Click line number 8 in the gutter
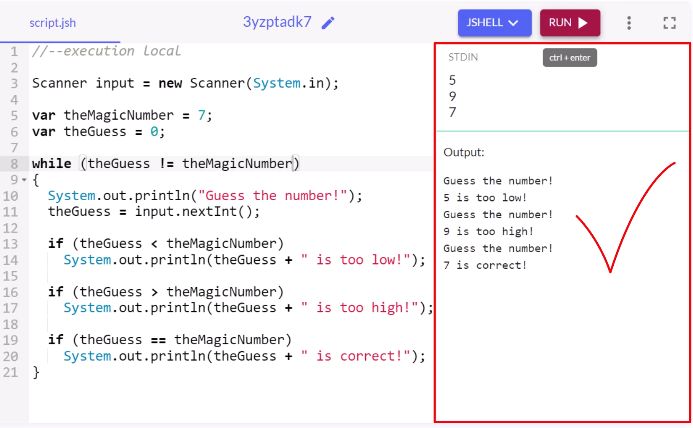 coord(13,164)
